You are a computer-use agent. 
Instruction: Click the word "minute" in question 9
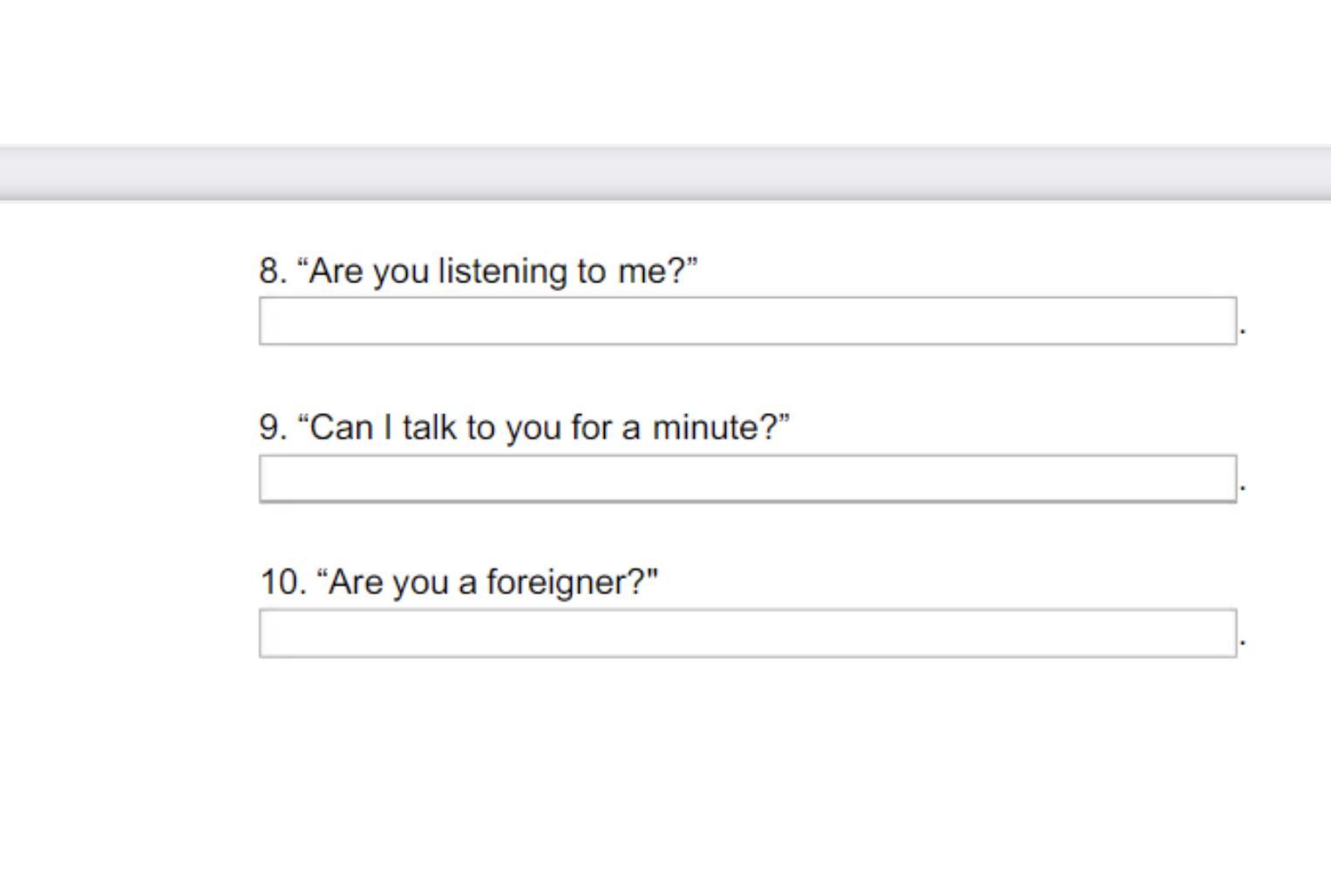[x=706, y=428]
